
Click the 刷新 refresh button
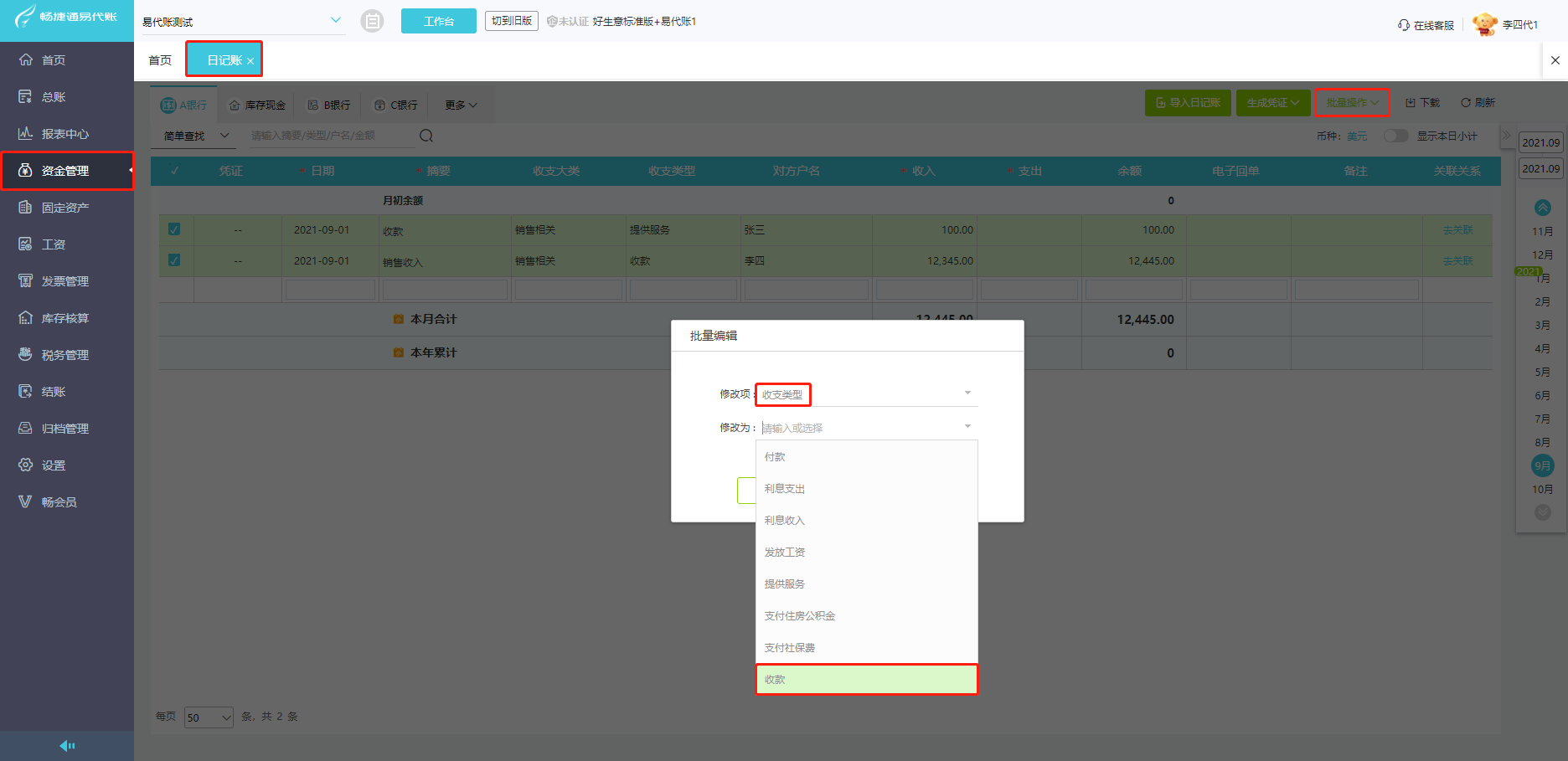coord(1478,102)
